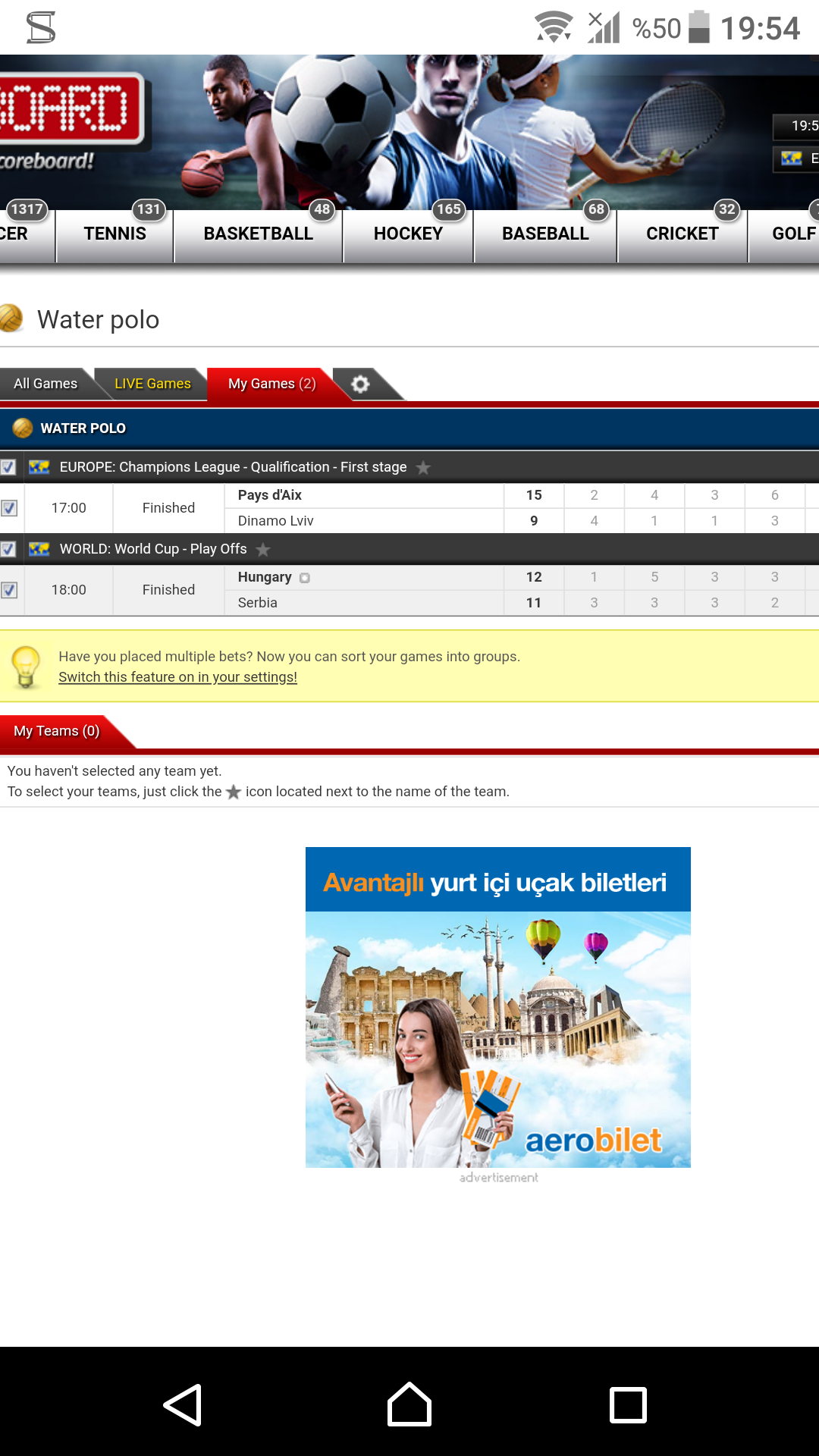Tap the water polo ball icon in blue header
Image resolution: width=819 pixels, height=1456 pixels.
point(23,428)
